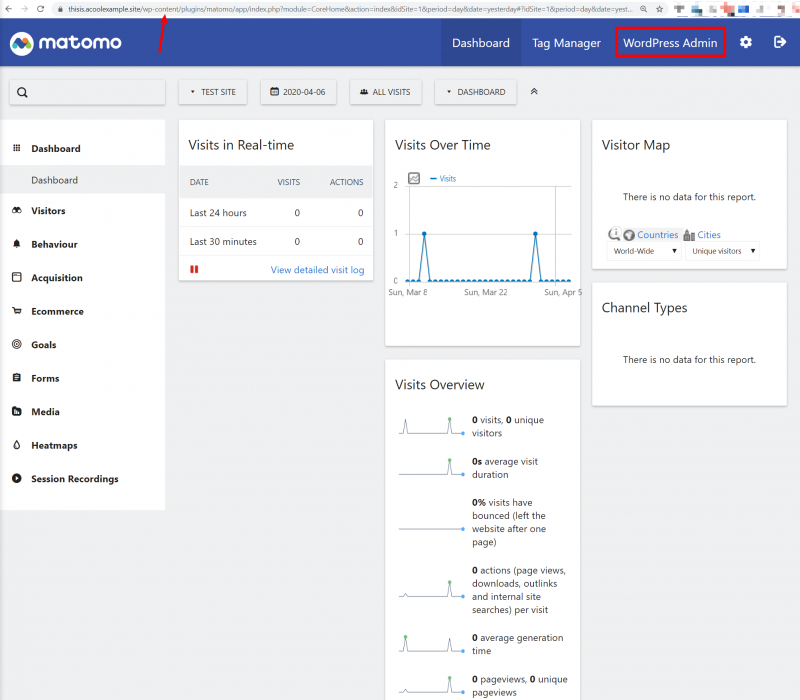
Task: Click the browser reload icon
Action: click(40, 9)
